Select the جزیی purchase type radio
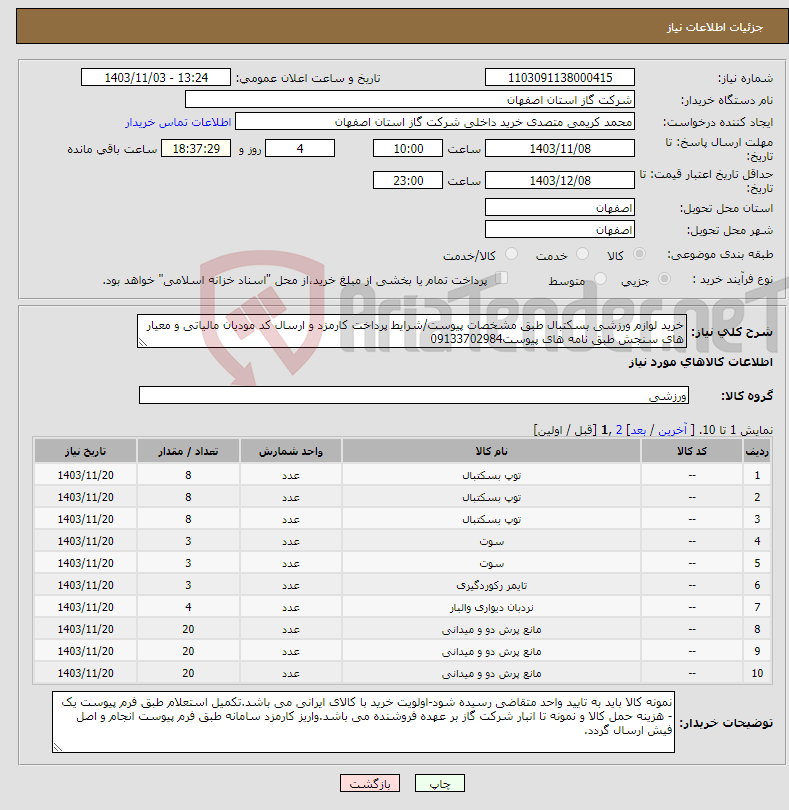 (664, 279)
